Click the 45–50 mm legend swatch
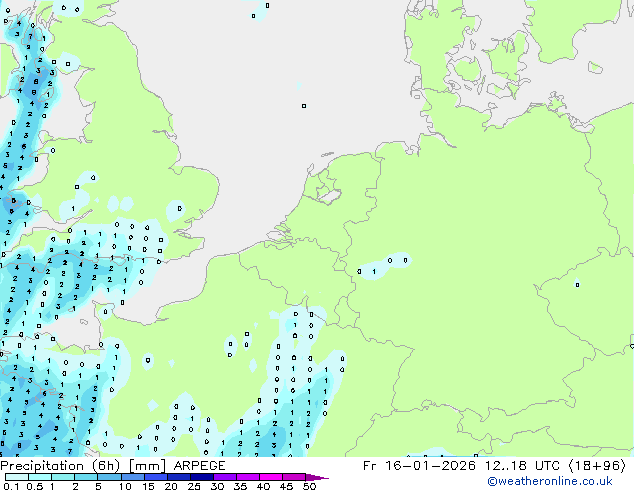The width and height of the screenshot is (634, 490). tap(294, 477)
